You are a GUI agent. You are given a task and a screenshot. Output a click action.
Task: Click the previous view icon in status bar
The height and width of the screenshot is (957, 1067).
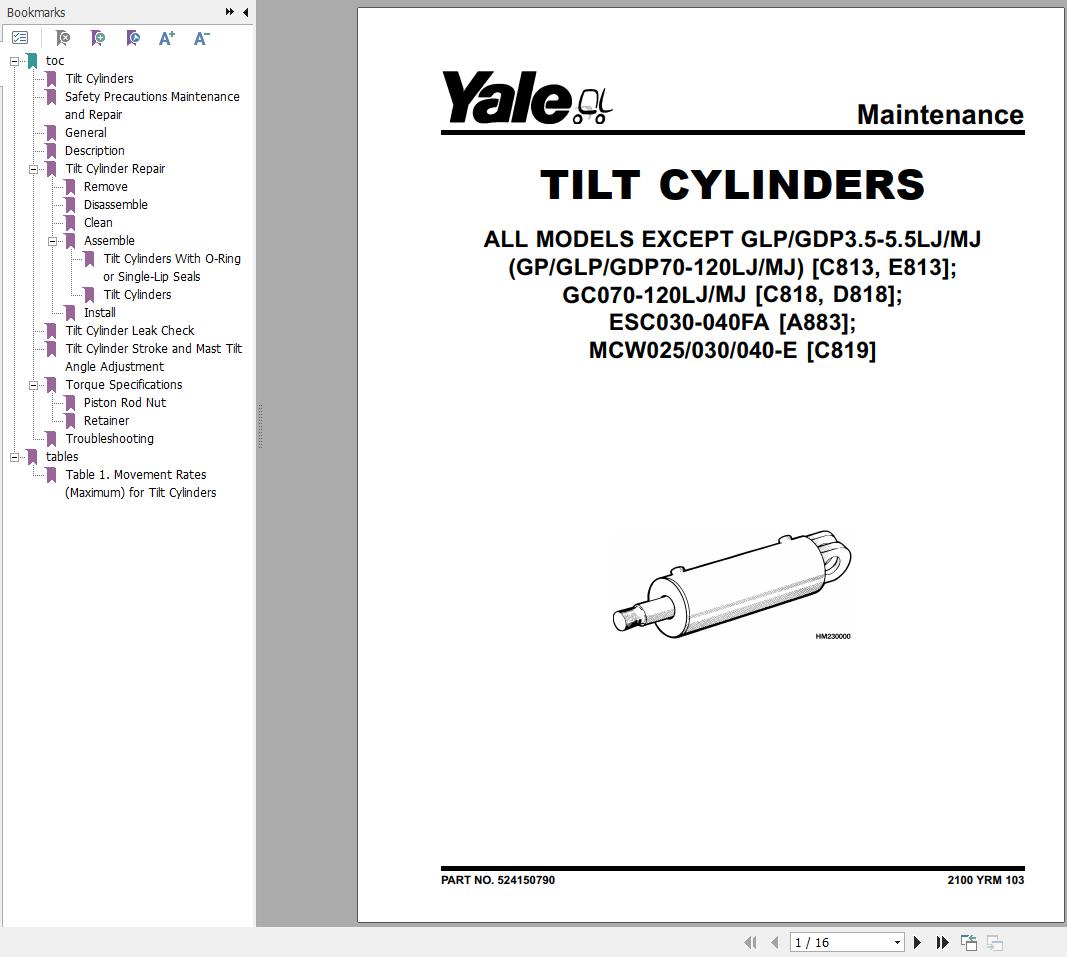pyautogui.click(x=968, y=943)
